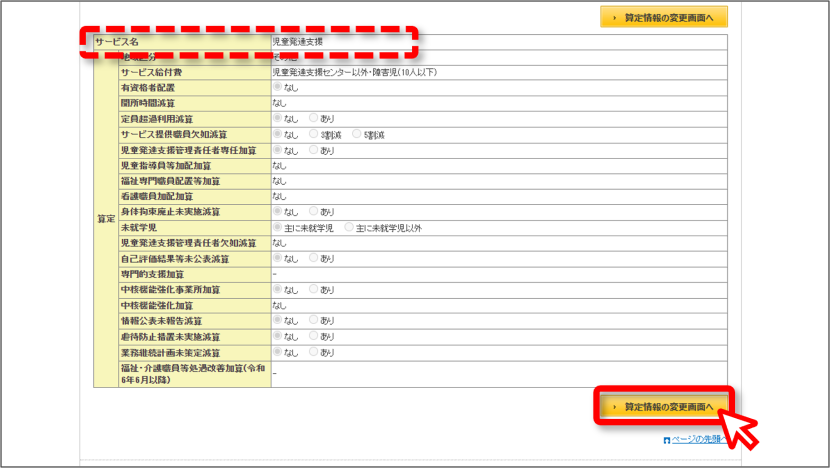The height and width of the screenshot is (468, 830).
Task: Click the page-top icon beside ページの先頭へ
Action: point(667,440)
